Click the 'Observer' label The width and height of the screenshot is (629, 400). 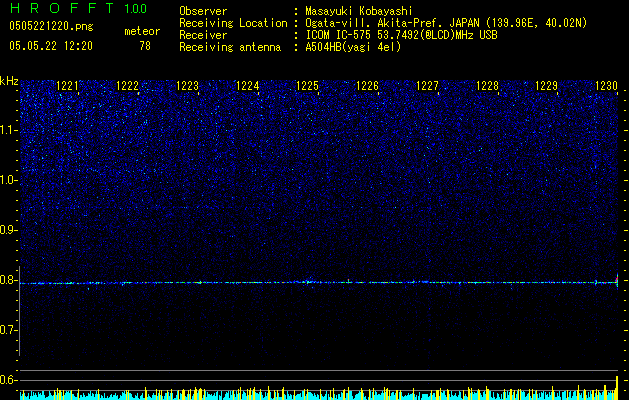[203, 11]
